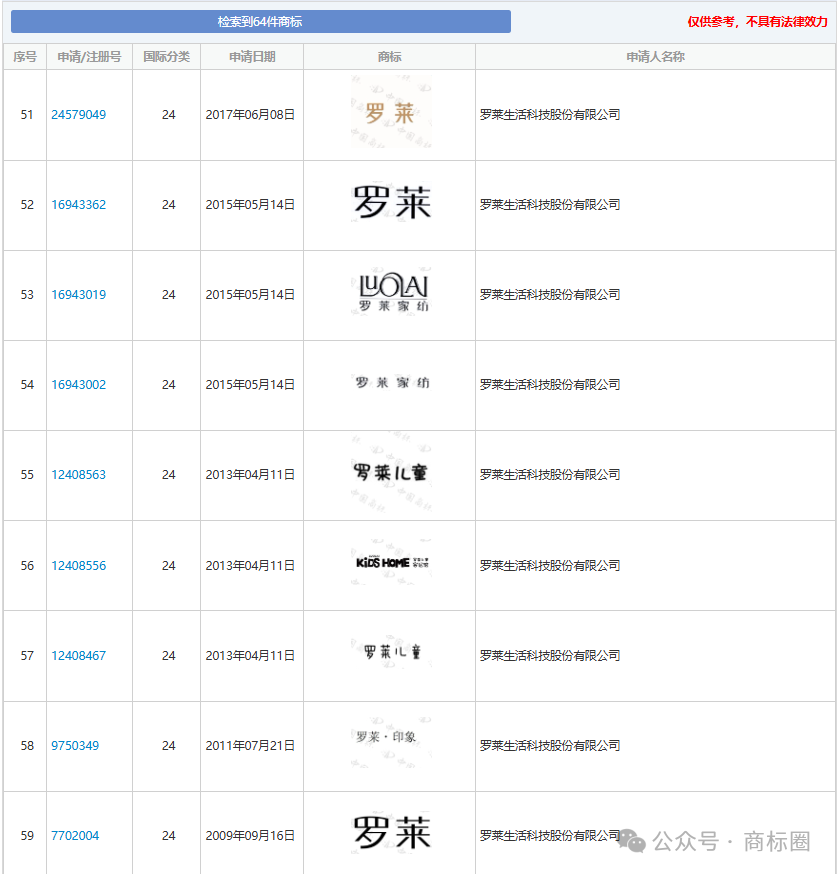This screenshot has width=837, height=874.
Task: View the gold 罗莱 trademark in row 51
Action: pyautogui.click(x=390, y=114)
